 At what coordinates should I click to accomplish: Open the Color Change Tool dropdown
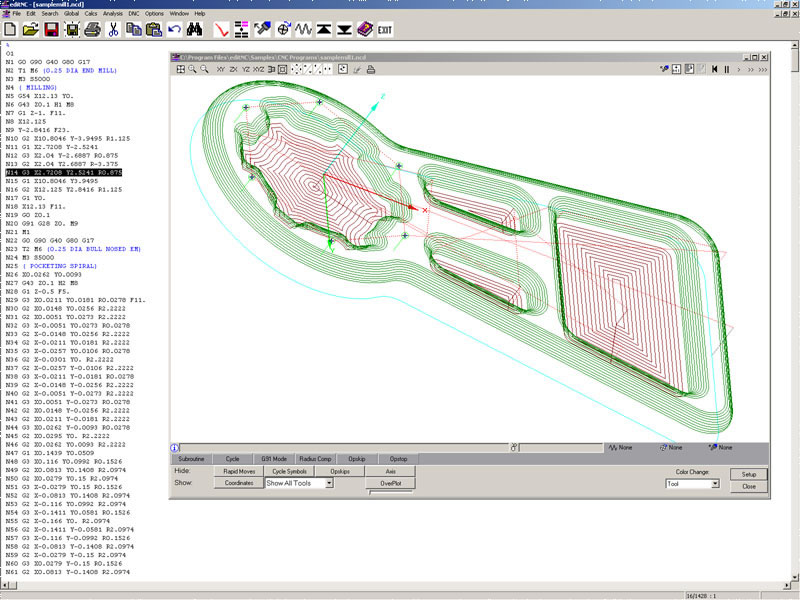click(x=715, y=483)
